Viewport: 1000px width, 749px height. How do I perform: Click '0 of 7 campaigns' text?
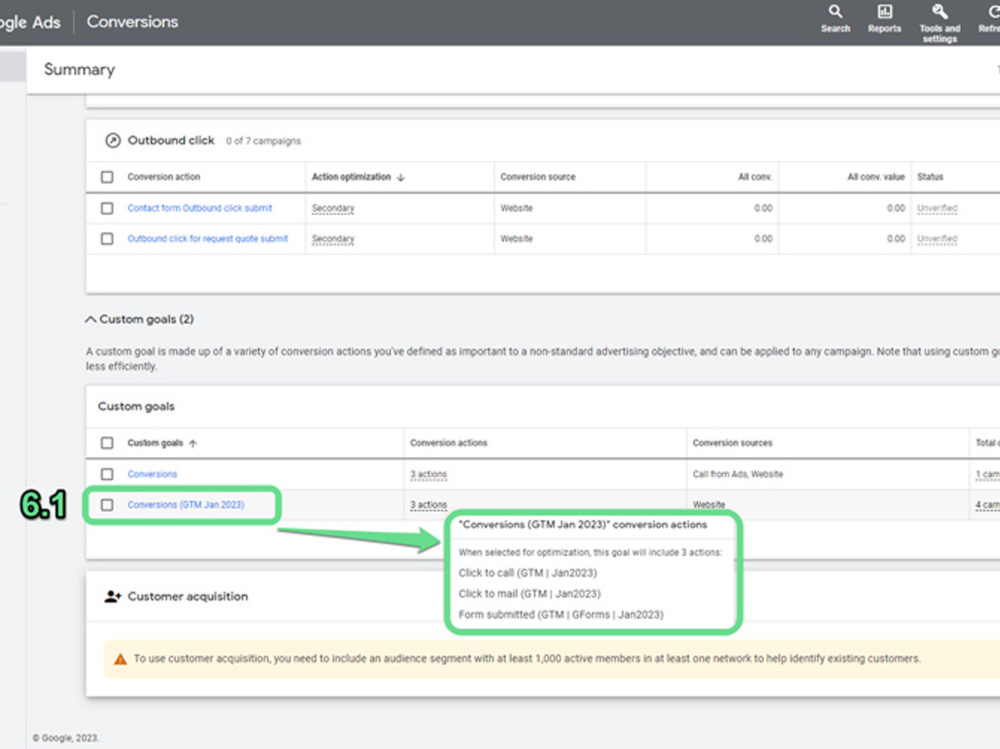point(263,141)
